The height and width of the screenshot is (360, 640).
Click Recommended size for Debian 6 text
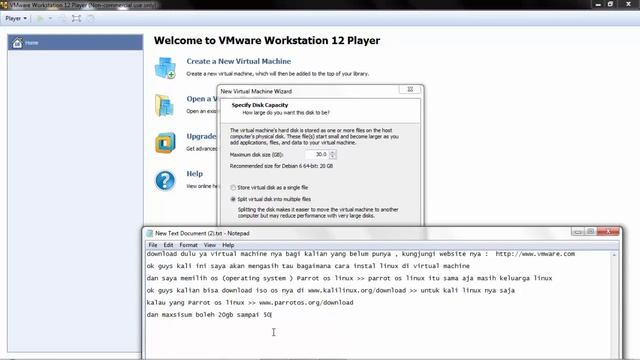pos(281,166)
